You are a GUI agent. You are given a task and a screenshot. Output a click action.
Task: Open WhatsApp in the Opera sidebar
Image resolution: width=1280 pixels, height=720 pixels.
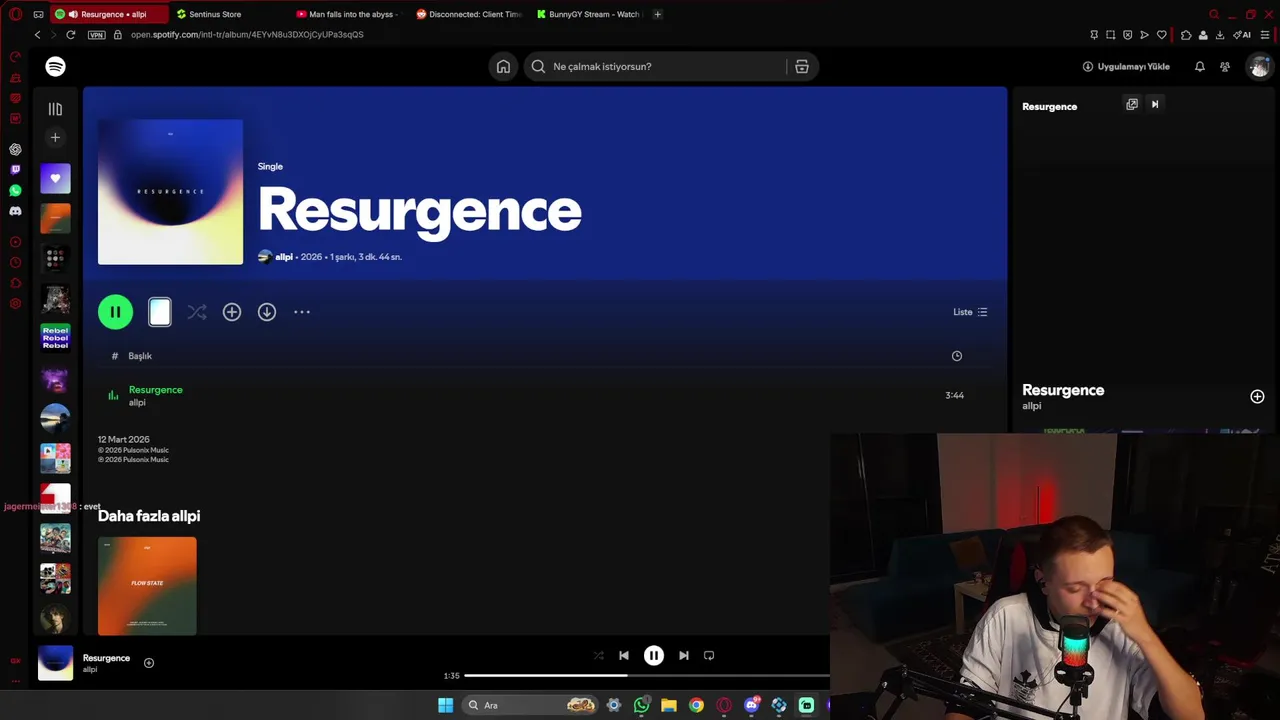tap(15, 190)
